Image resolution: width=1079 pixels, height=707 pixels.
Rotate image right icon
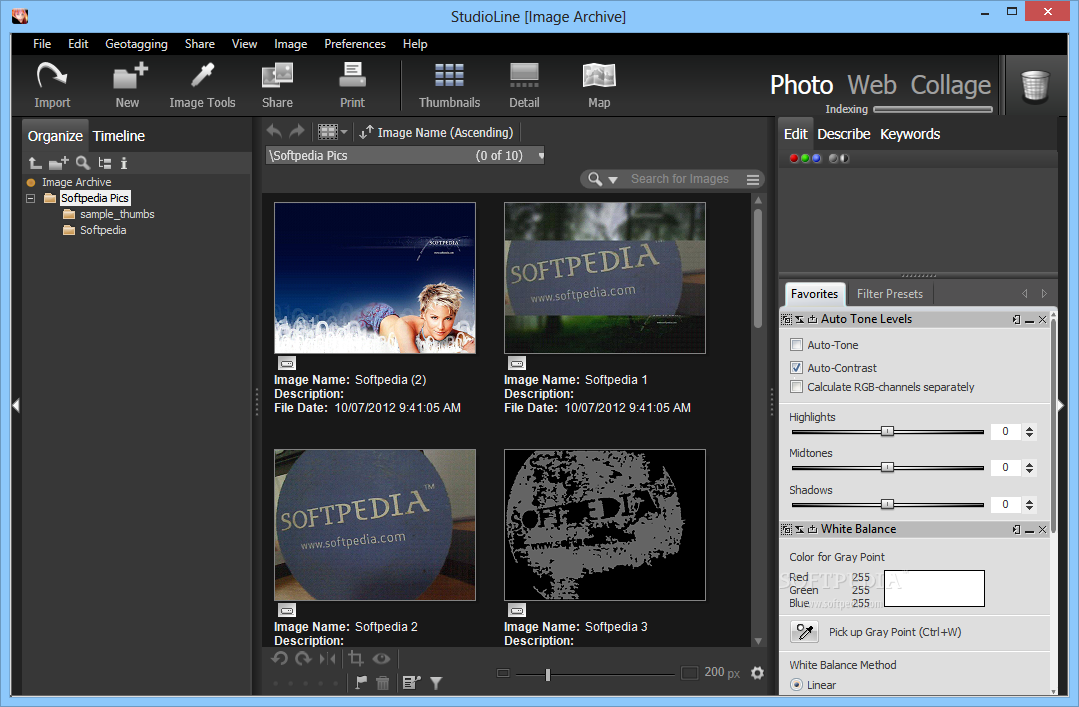pyautogui.click(x=303, y=659)
